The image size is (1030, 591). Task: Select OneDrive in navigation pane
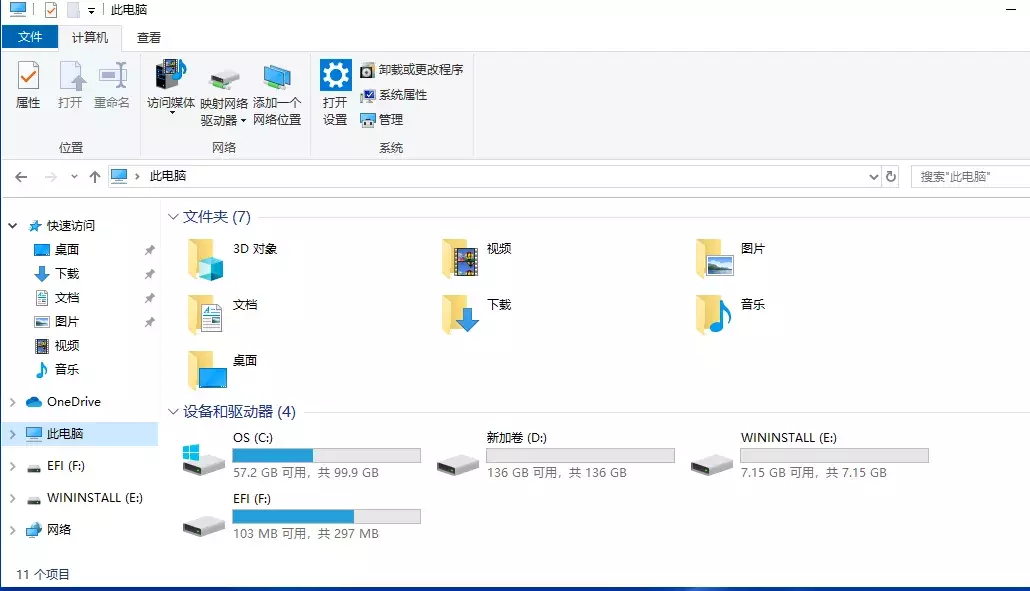[x=63, y=402]
